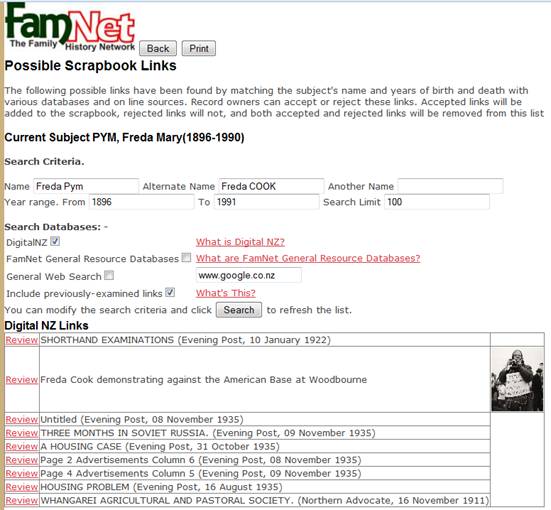
Task: Enable FamNet General Resource Databases checkbox
Action: 186,258
